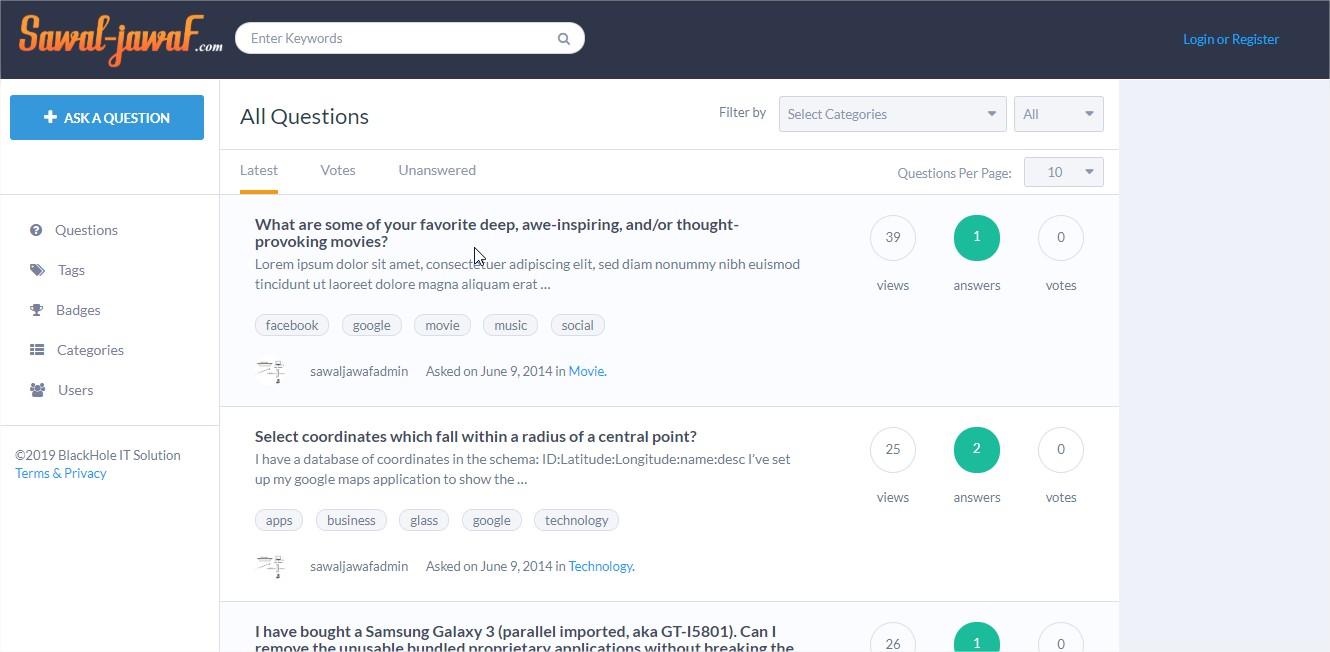Expand the All filter dropdown
Viewport: 1330px width, 652px height.
(x=1058, y=114)
